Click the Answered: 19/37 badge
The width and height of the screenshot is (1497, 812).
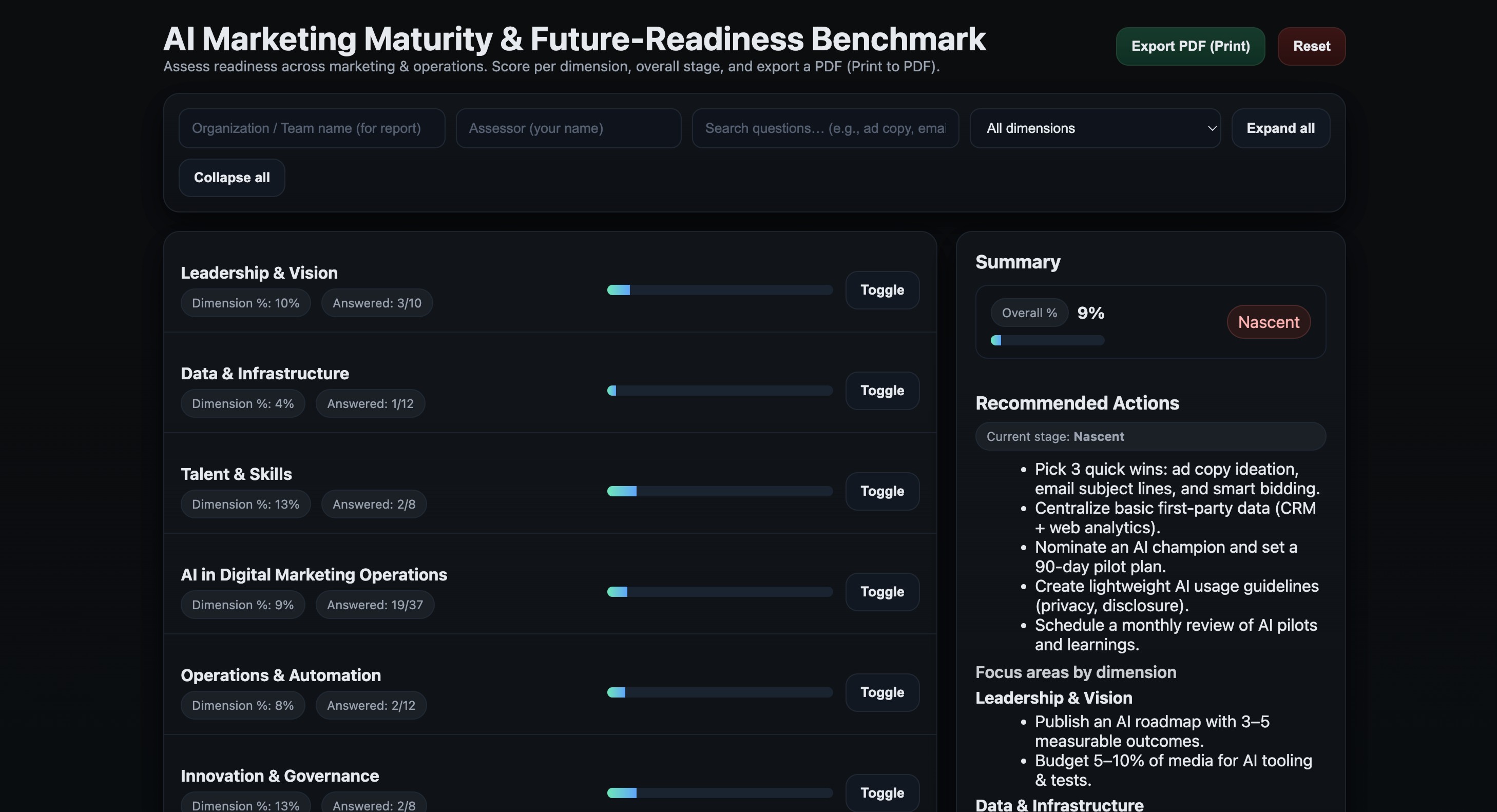pos(374,605)
